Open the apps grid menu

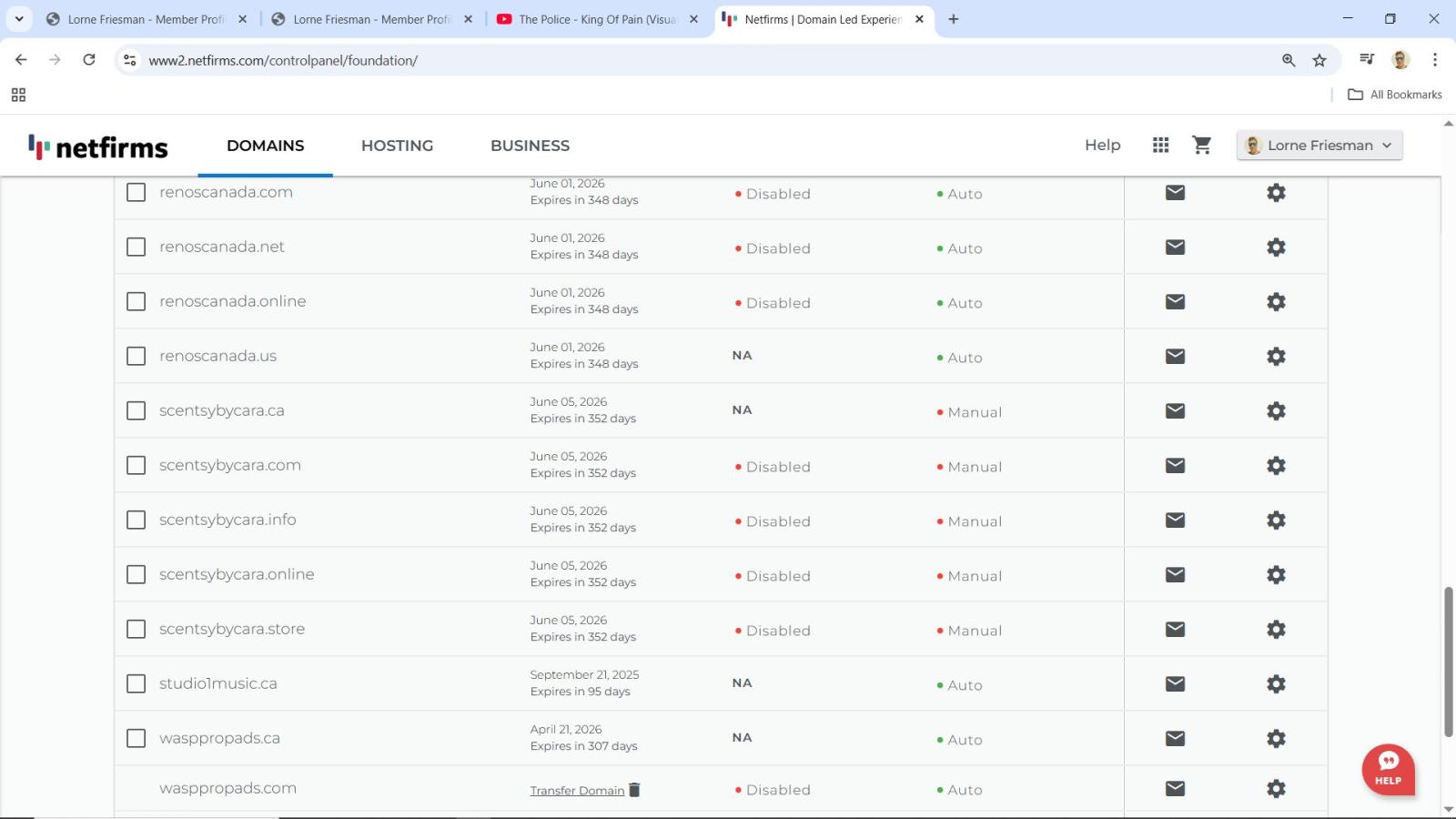[x=1160, y=146]
